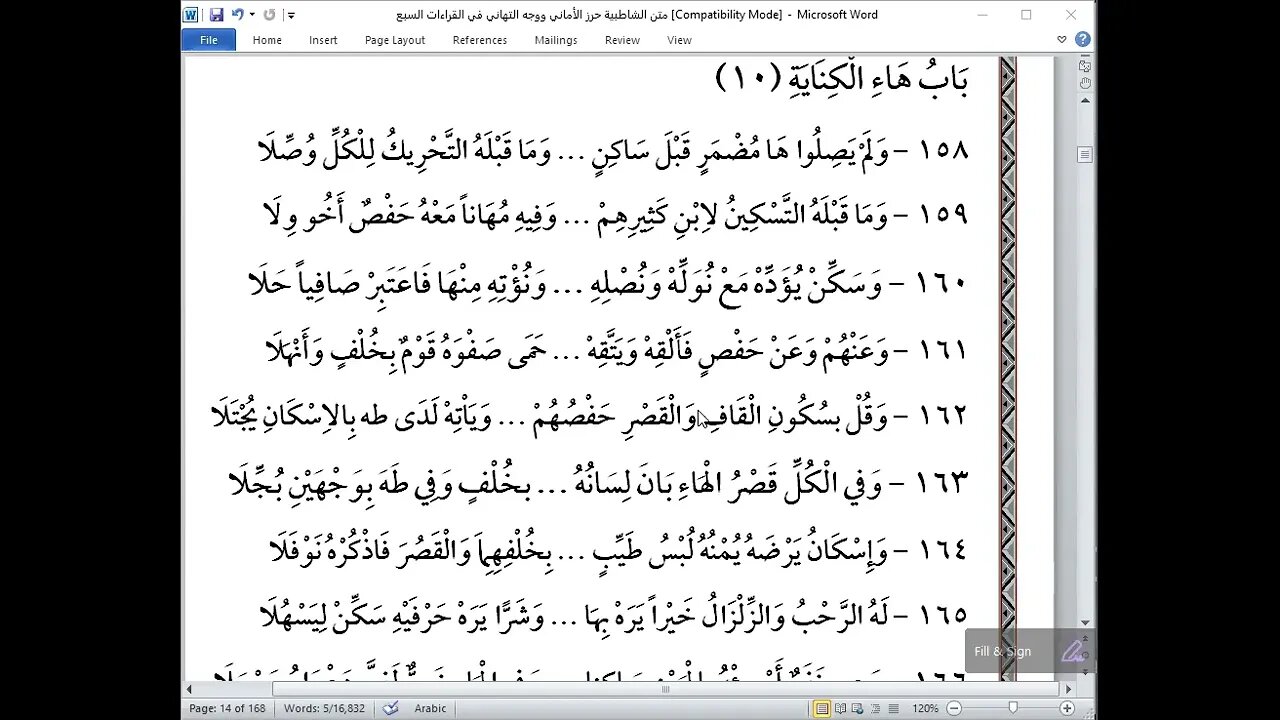
Task: Click the Redo button in Quick Access Toolbar
Action: [269, 15]
